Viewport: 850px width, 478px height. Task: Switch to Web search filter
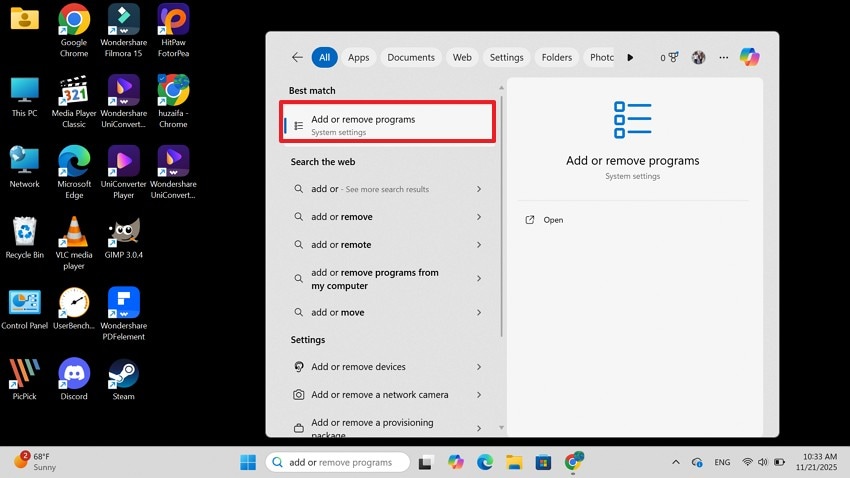tap(462, 57)
